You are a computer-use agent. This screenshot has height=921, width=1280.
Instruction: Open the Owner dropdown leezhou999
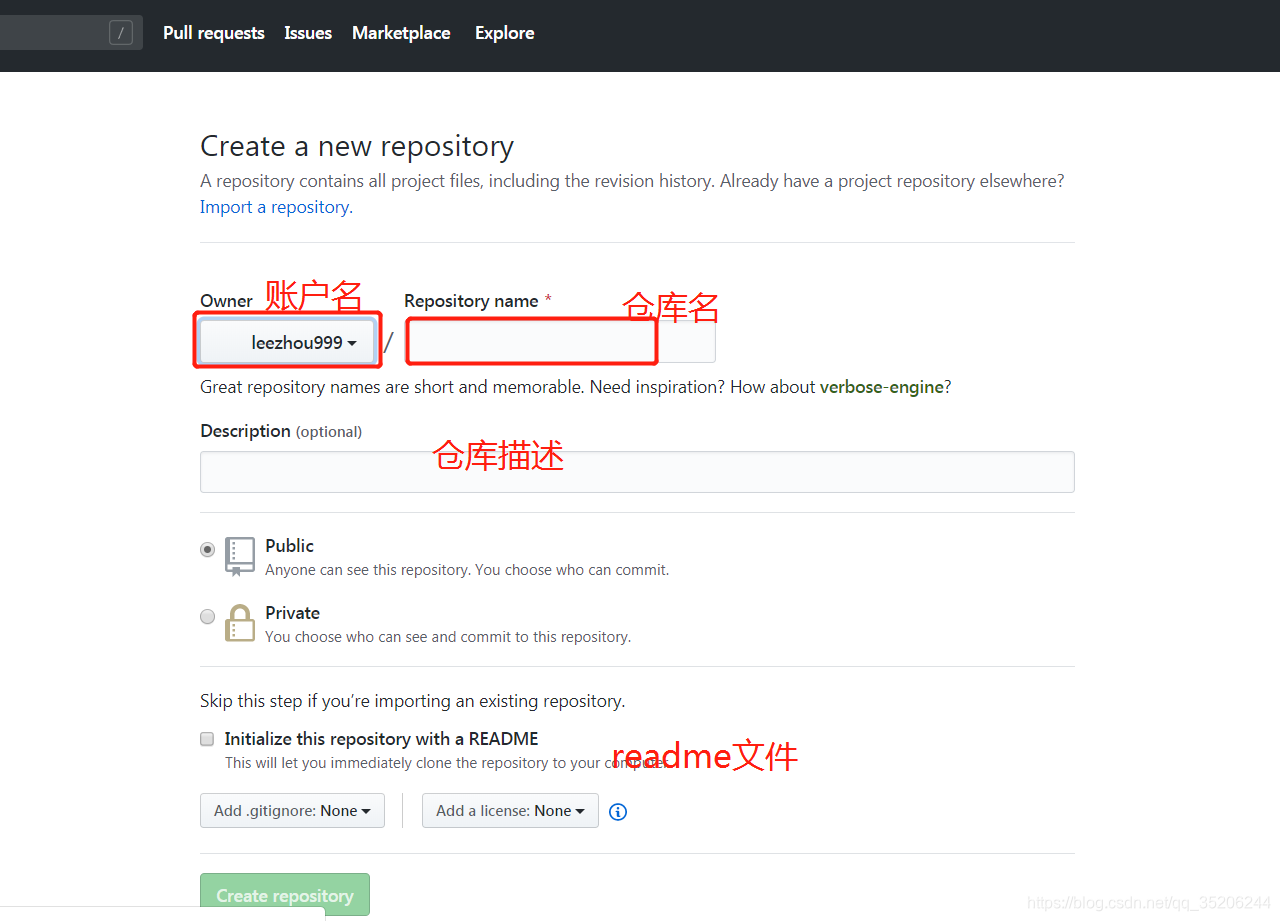(288, 342)
